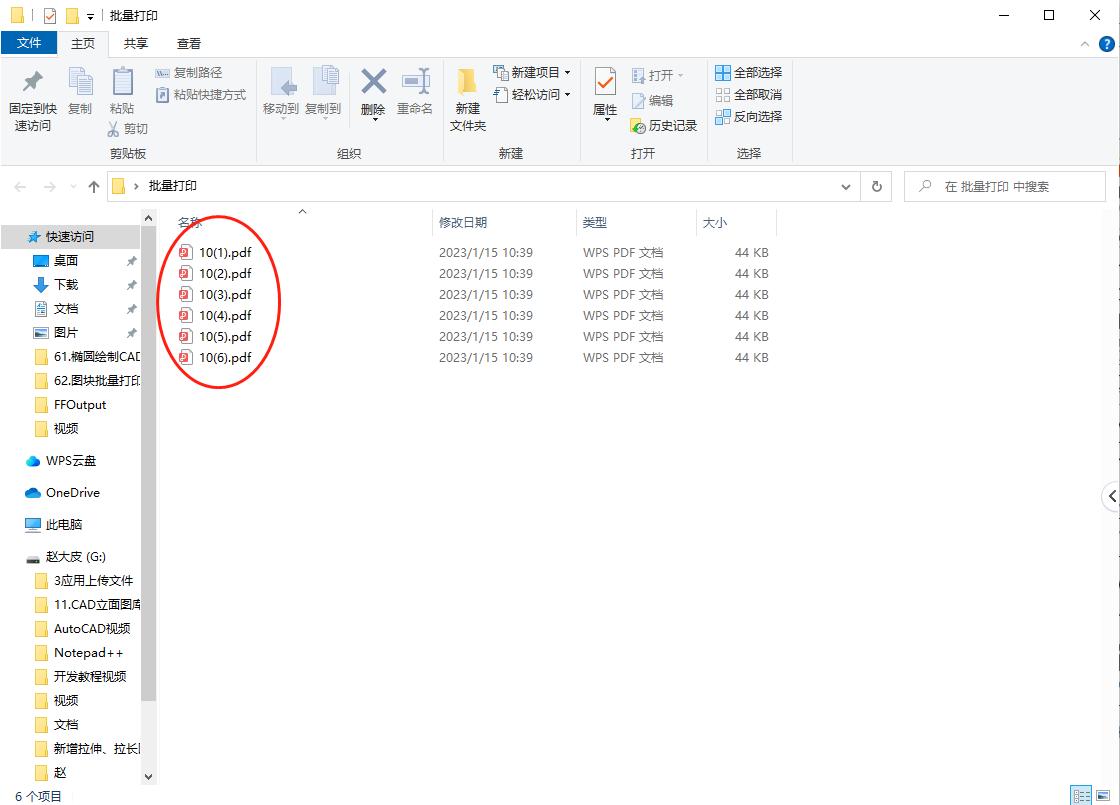The image size is (1120, 805).
Task: Click Pin to Quick access (固定到快速访问) icon
Action: [33, 81]
